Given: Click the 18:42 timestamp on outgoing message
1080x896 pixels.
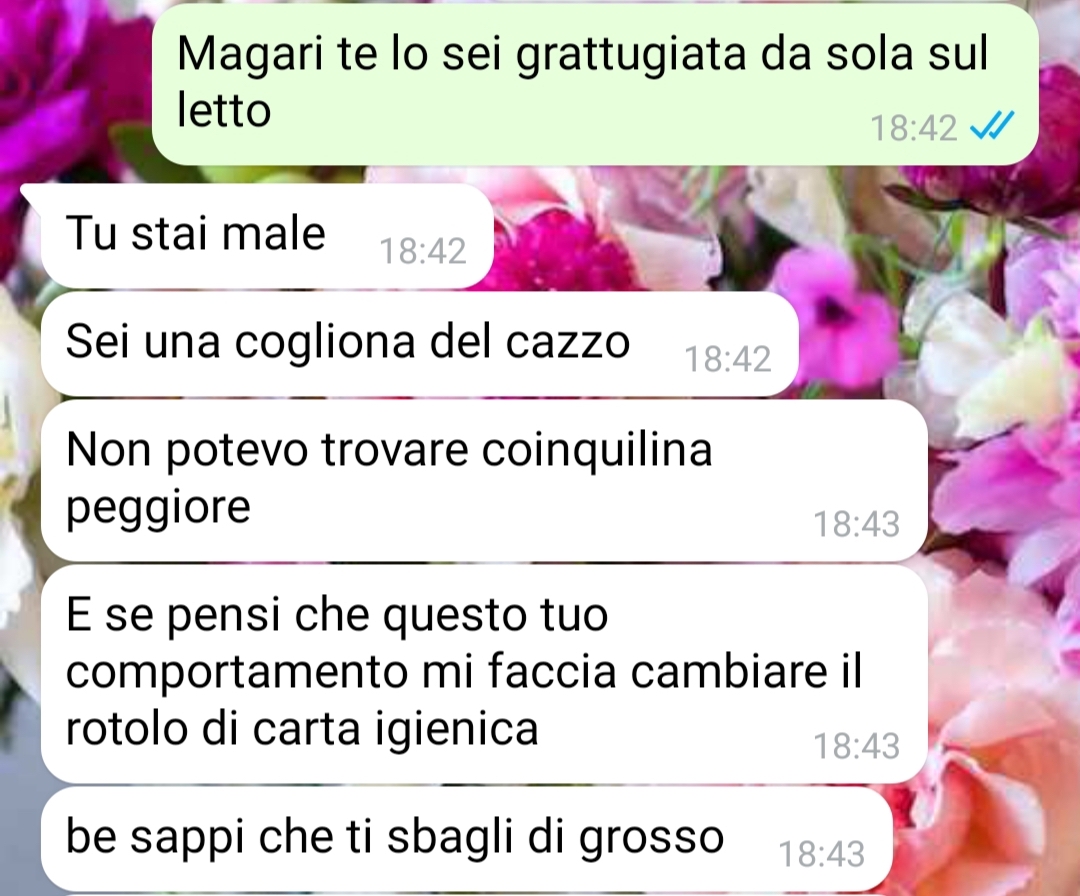Looking at the screenshot, I should click(x=913, y=128).
